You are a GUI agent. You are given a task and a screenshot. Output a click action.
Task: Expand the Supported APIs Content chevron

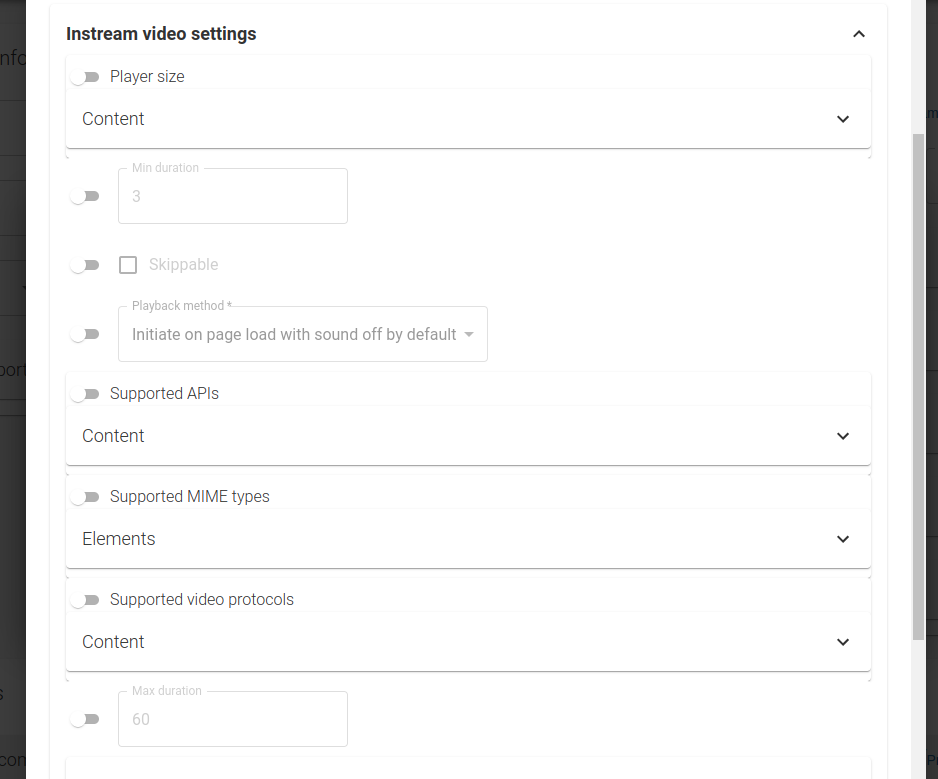click(x=843, y=436)
